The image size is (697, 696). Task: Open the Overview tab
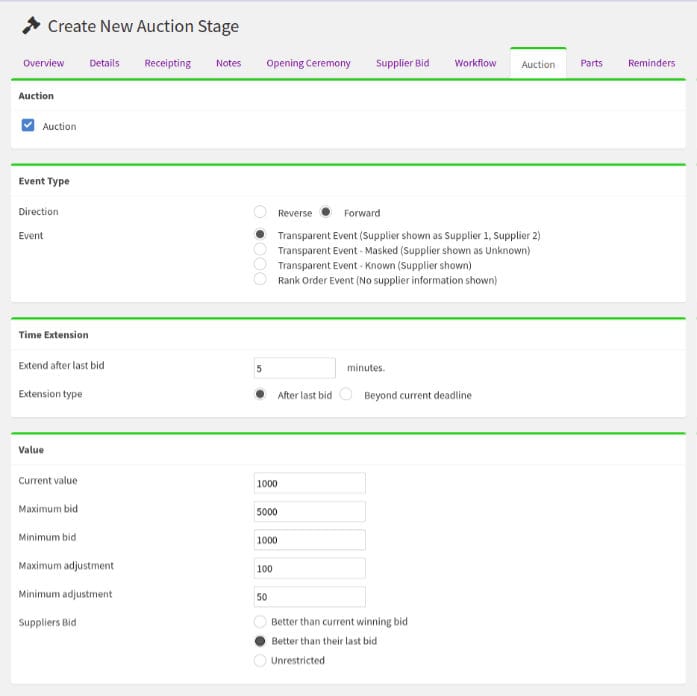pyautogui.click(x=43, y=63)
